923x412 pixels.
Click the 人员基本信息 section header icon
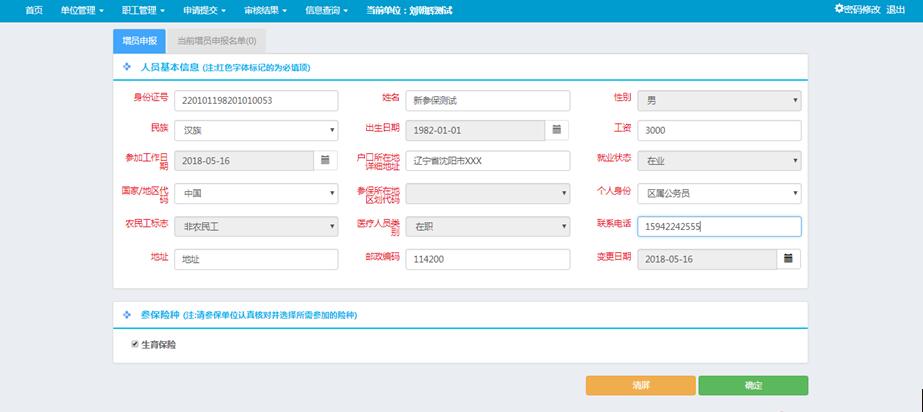(127, 67)
